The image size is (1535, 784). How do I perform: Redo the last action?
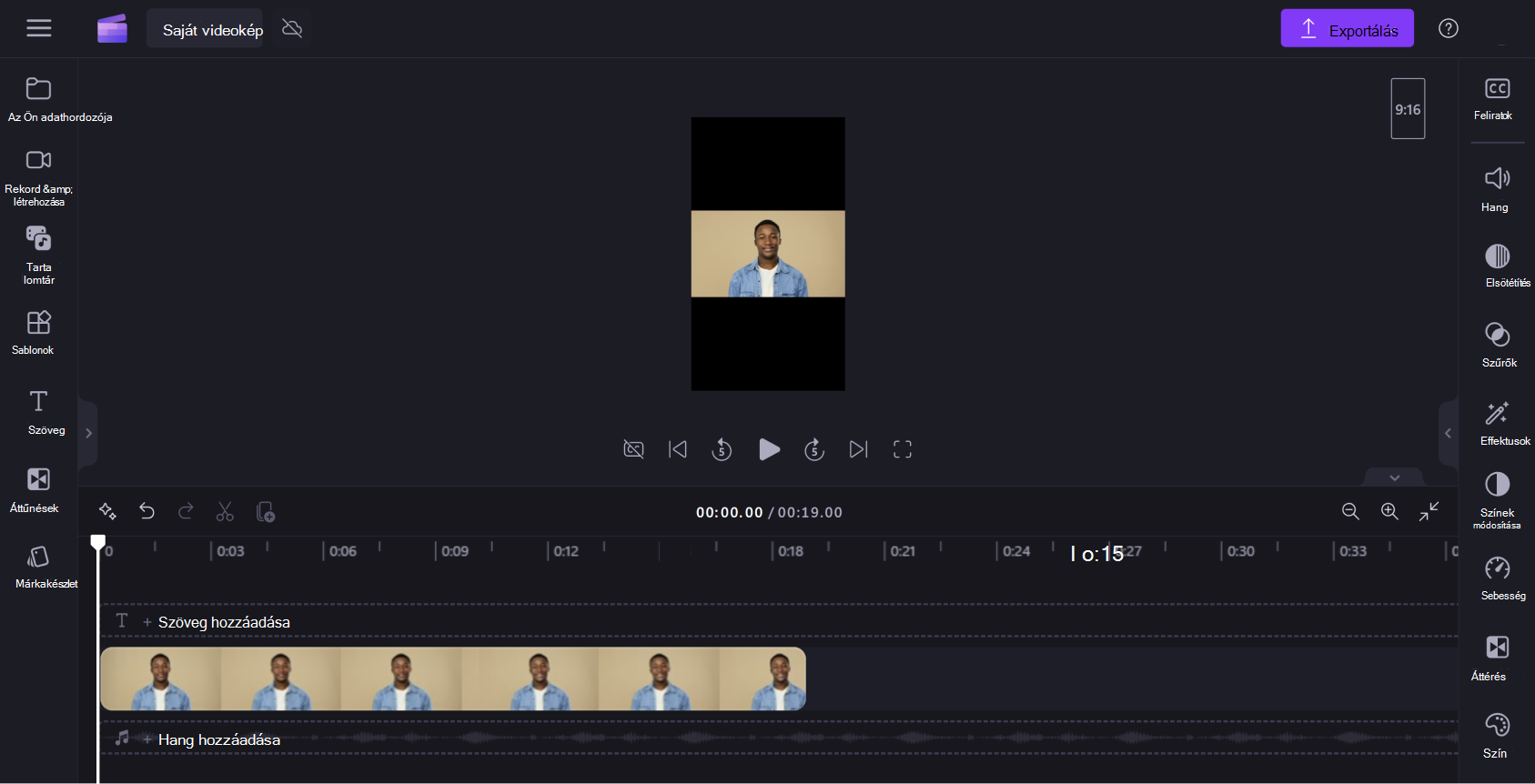186,511
